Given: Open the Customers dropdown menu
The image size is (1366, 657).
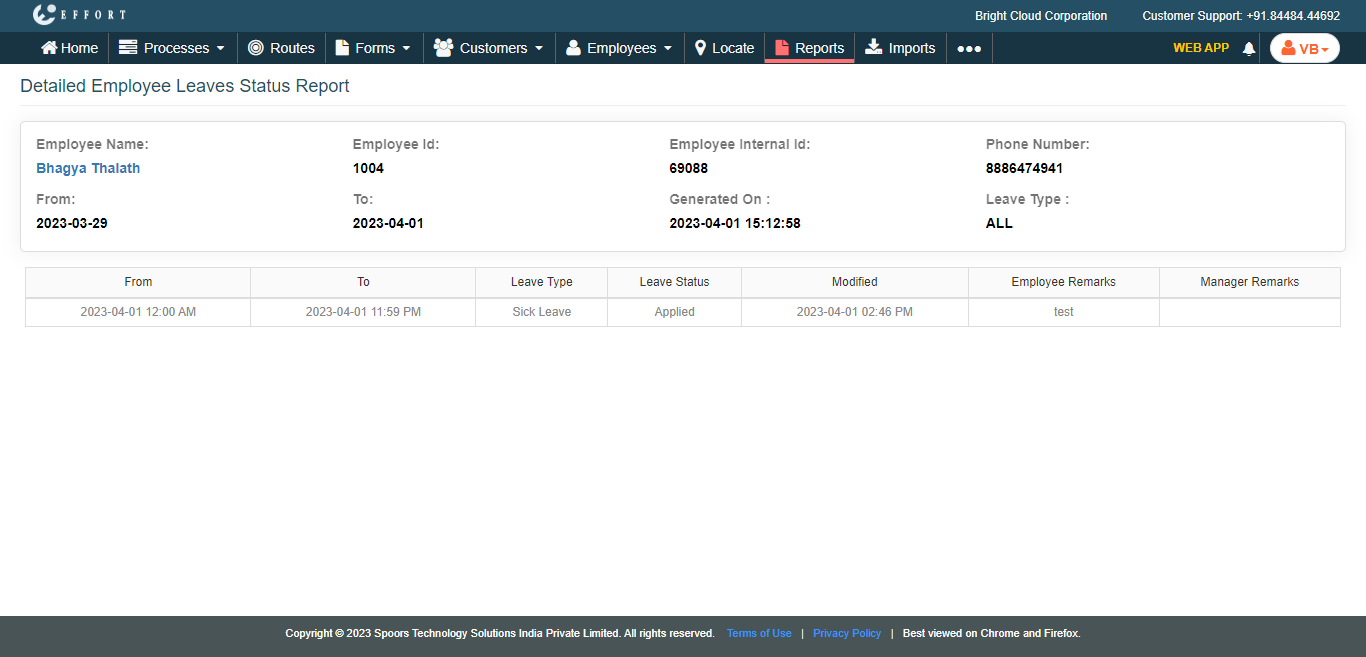Looking at the screenshot, I should click(x=489, y=48).
